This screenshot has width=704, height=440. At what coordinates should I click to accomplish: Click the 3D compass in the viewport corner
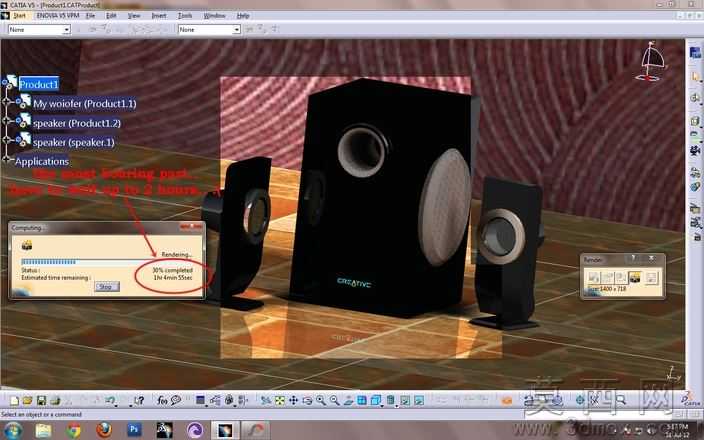coord(651,62)
